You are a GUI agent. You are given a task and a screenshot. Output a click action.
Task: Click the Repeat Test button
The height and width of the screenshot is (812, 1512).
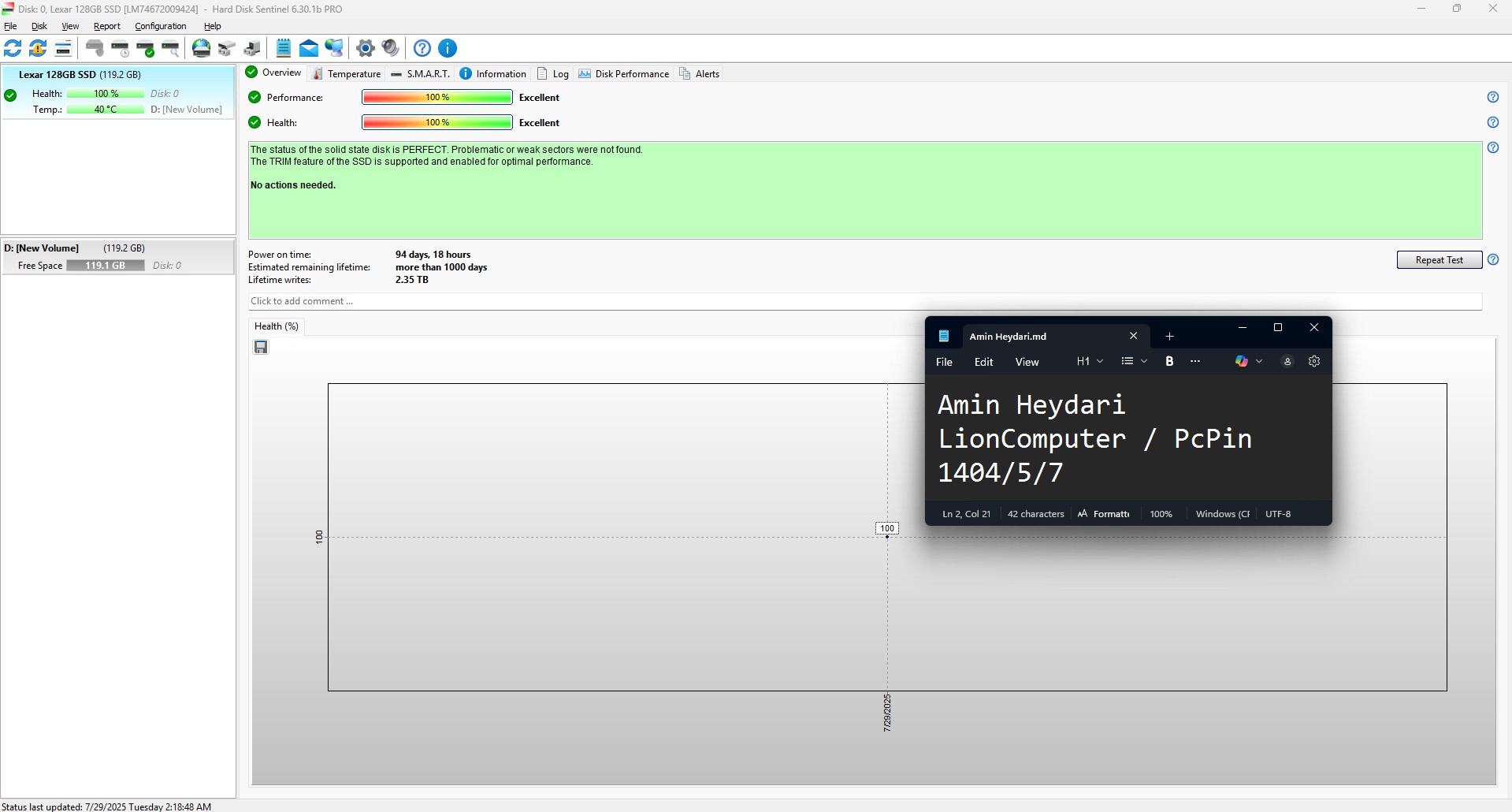(x=1440, y=259)
